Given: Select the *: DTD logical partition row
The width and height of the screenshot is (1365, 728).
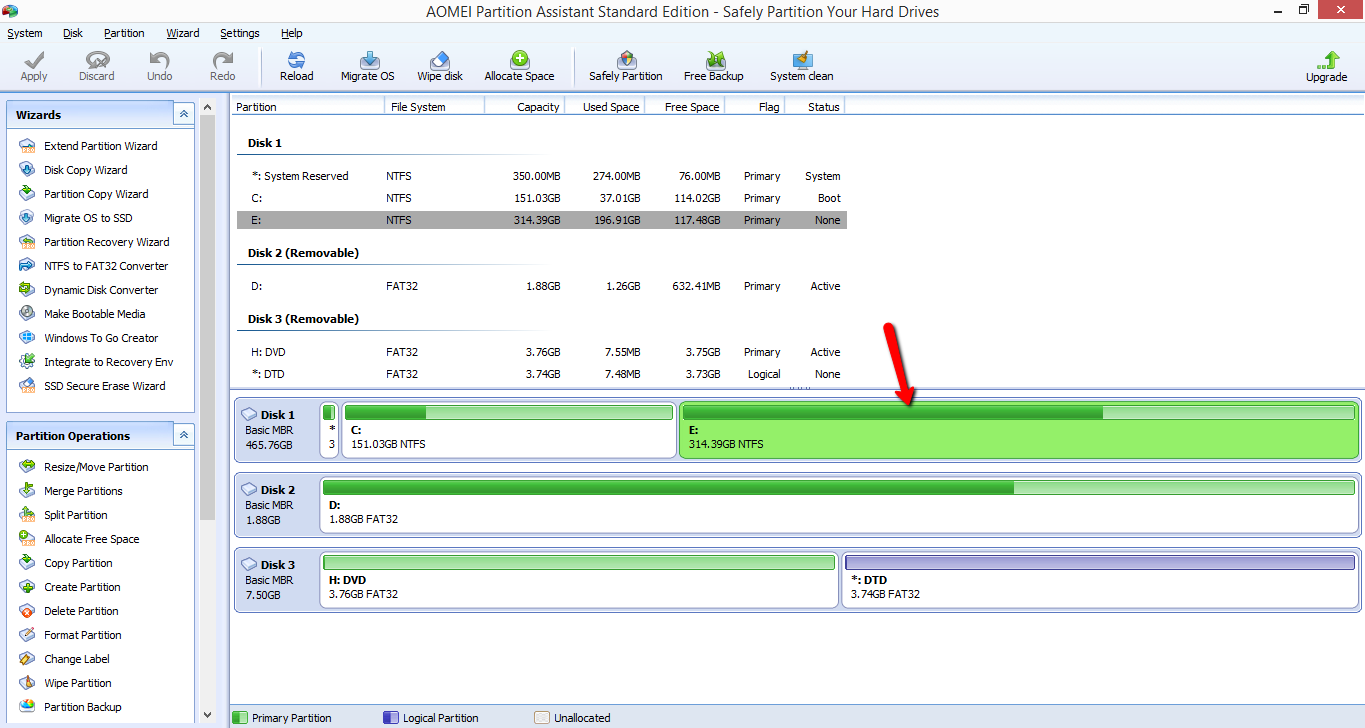Looking at the screenshot, I should (x=542, y=374).
